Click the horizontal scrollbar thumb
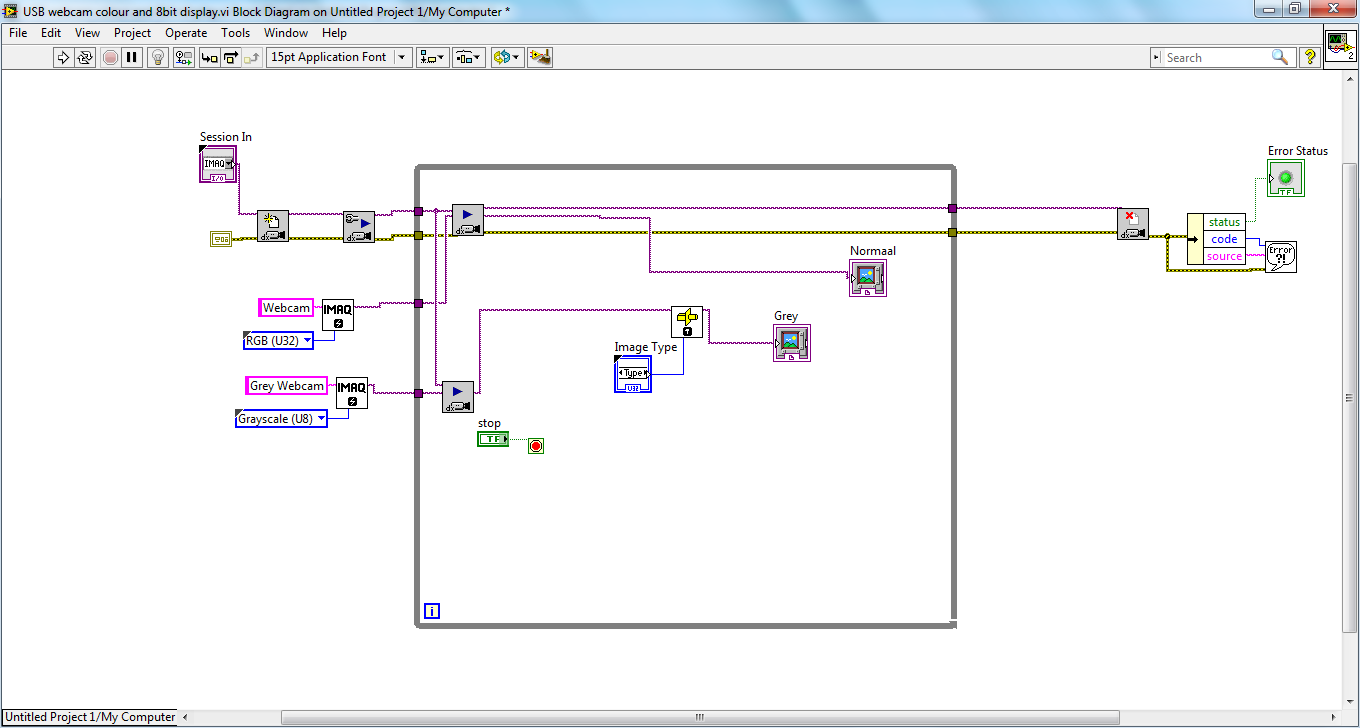Screen dimensions: 1360x728 click(700, 717)
